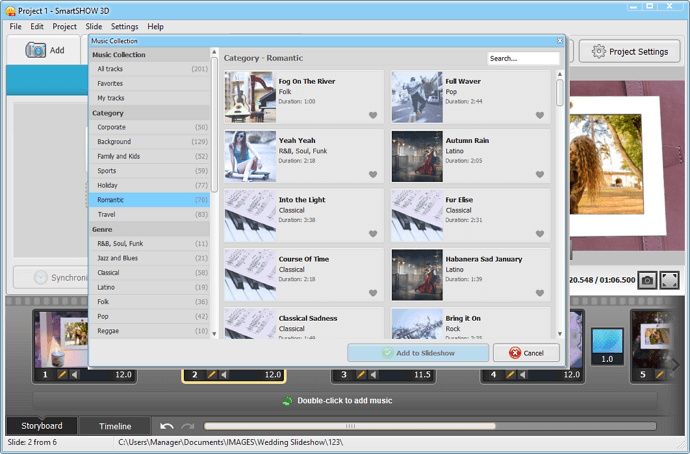Filter by R&B, Soul, Funk genre

[x=150, y=243]
